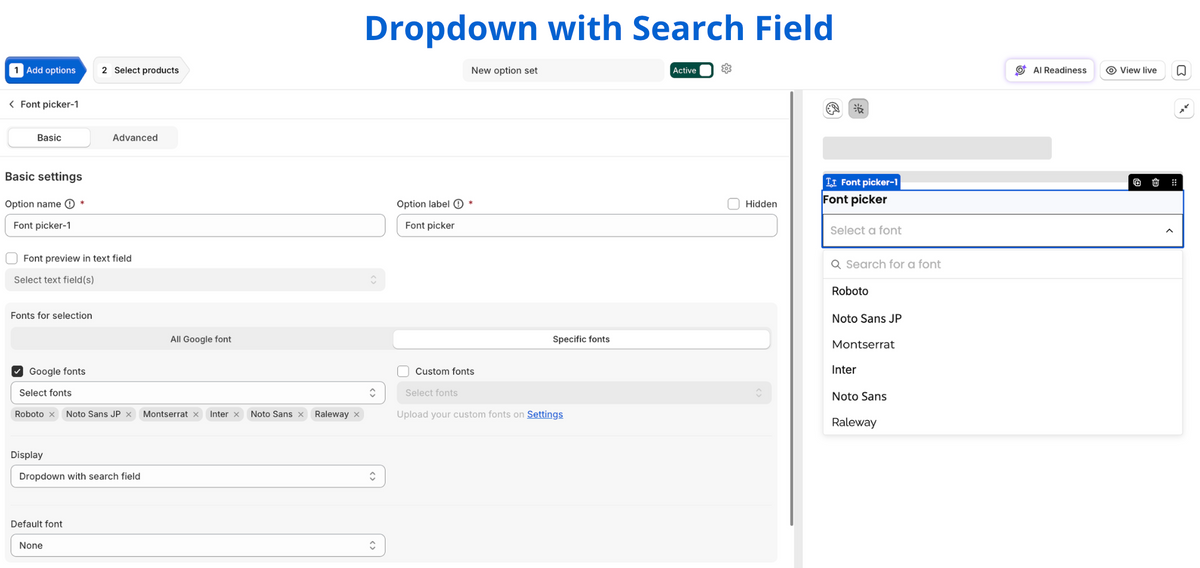Click the Option name input field

coord(195,226)
